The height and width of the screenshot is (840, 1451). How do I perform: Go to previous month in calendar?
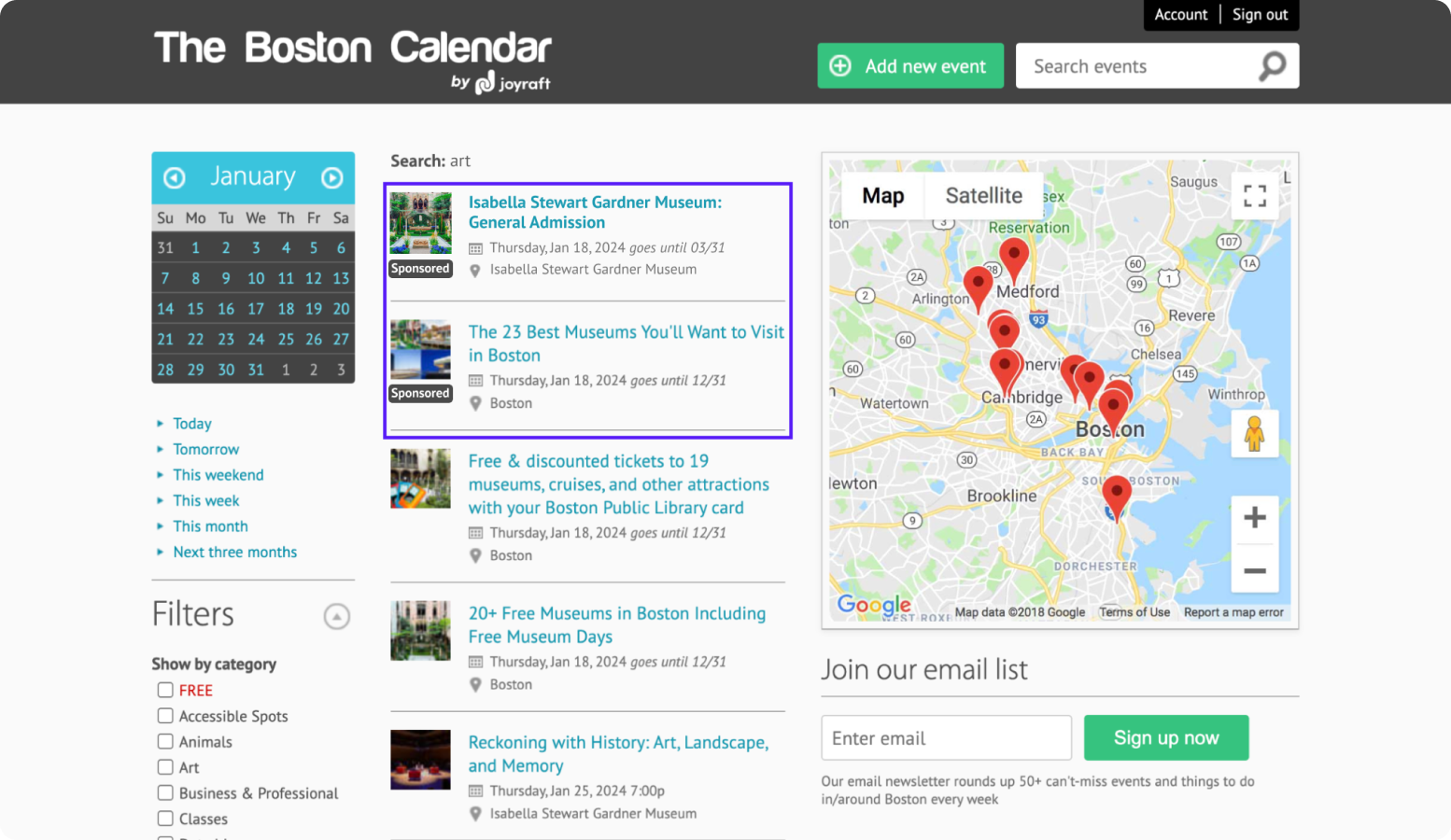[x=175, y=177]
